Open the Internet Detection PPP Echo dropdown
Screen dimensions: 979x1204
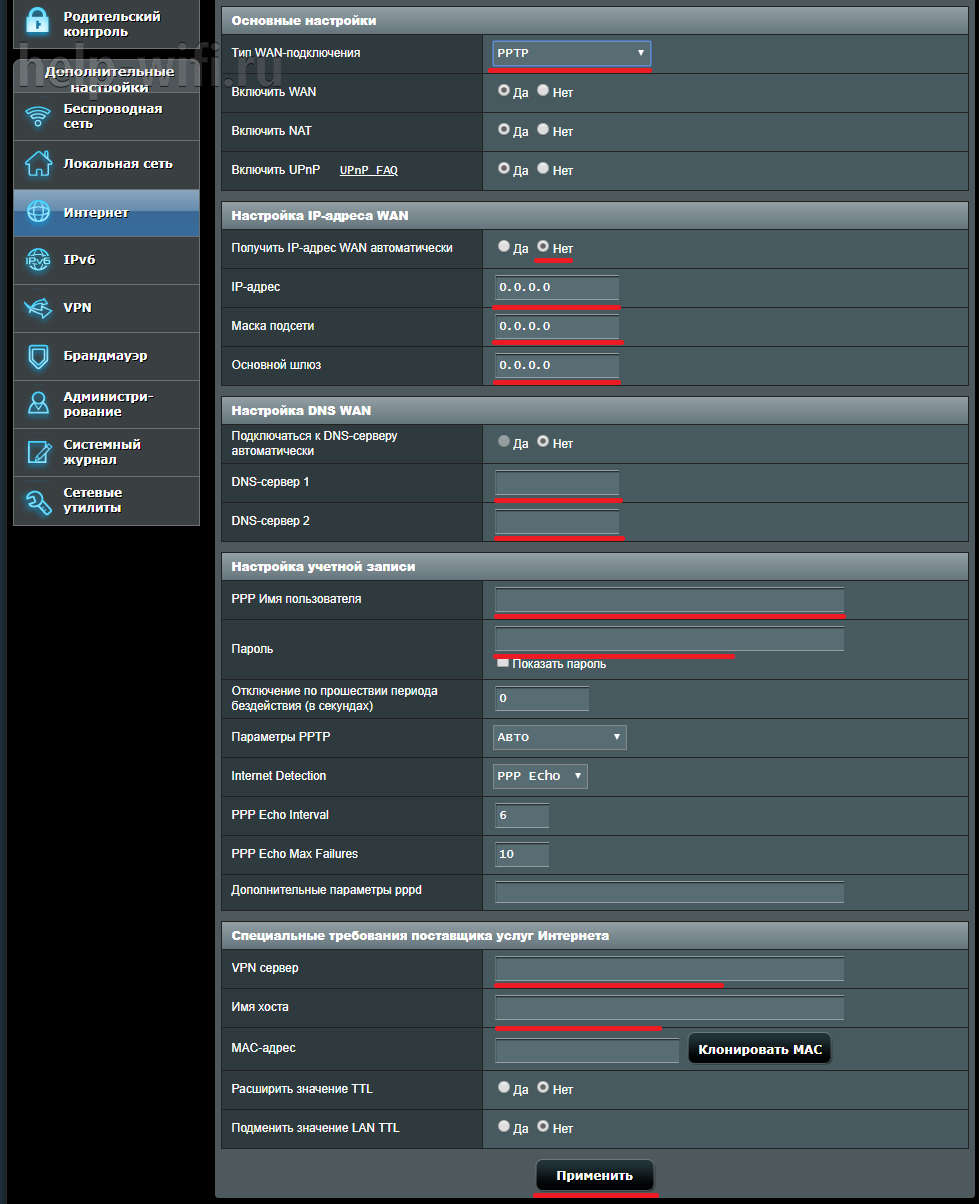(540, 776)
